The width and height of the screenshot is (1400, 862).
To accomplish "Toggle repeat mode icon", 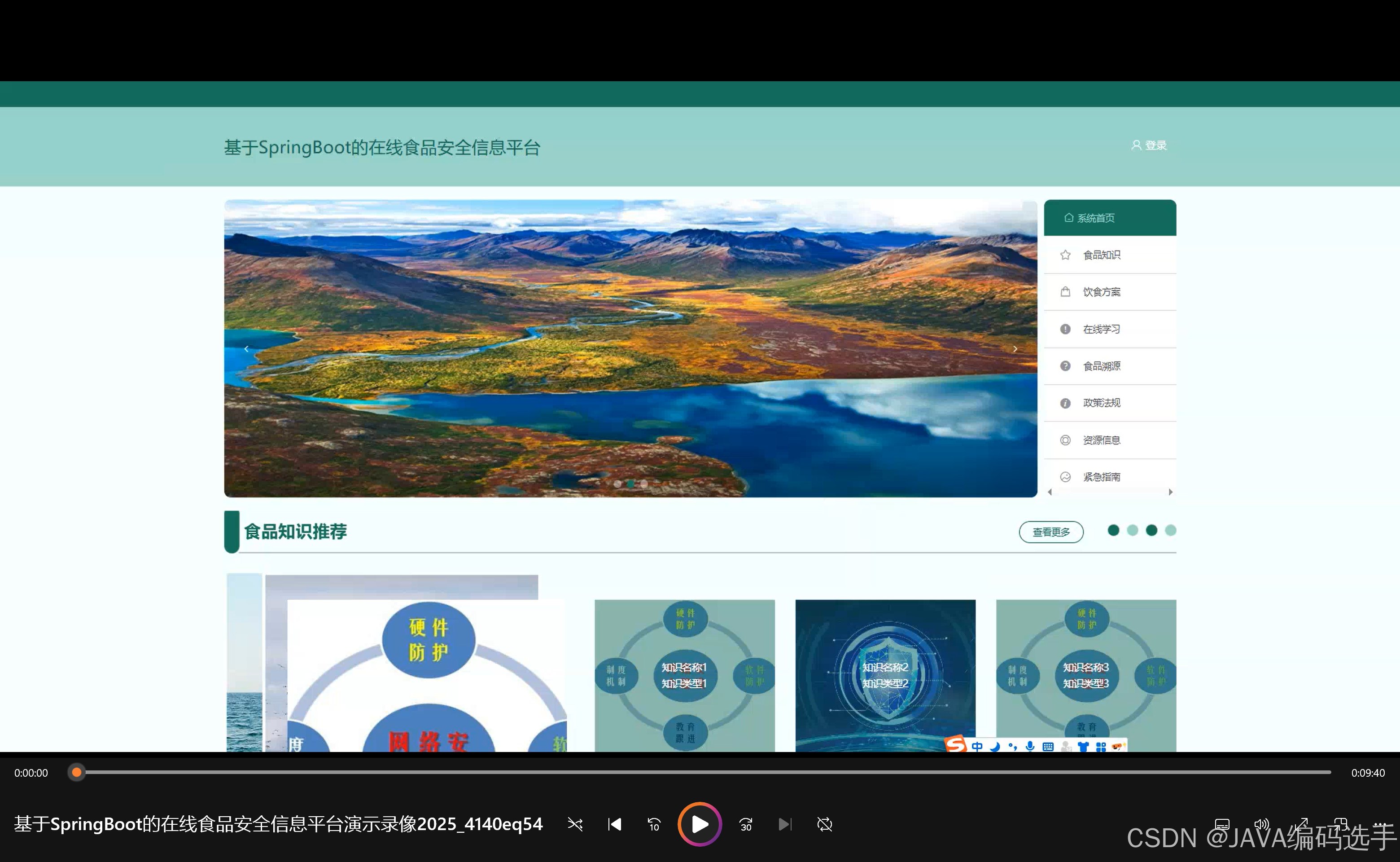I will click(824, 824).
